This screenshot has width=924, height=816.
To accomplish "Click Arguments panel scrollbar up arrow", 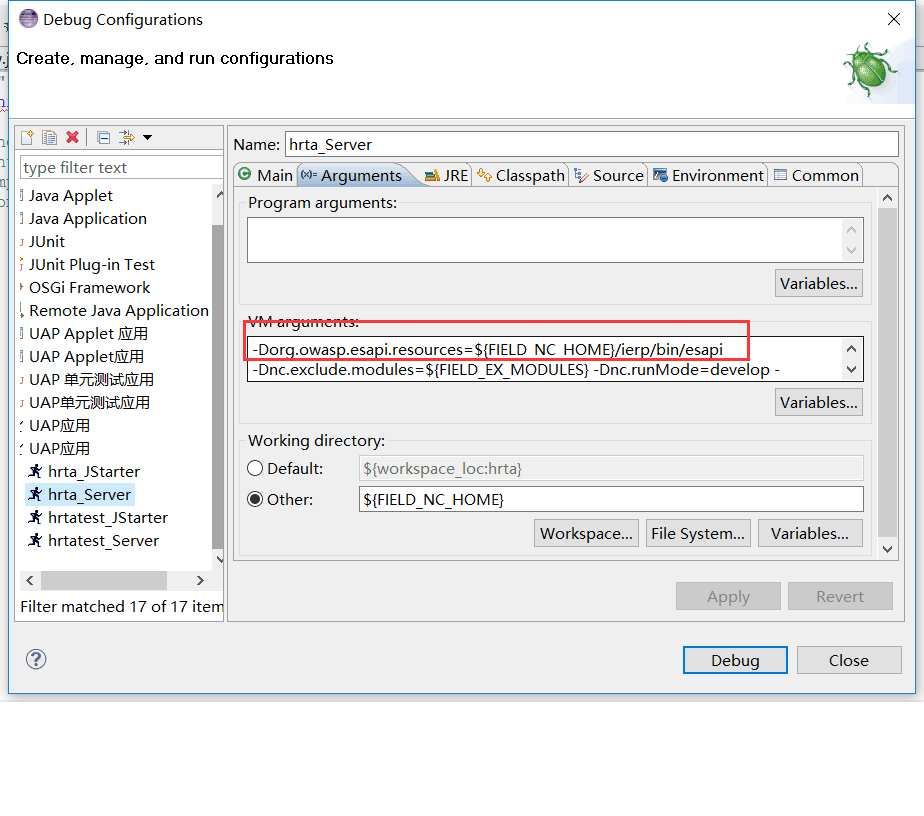I will [x=887, y=198].
